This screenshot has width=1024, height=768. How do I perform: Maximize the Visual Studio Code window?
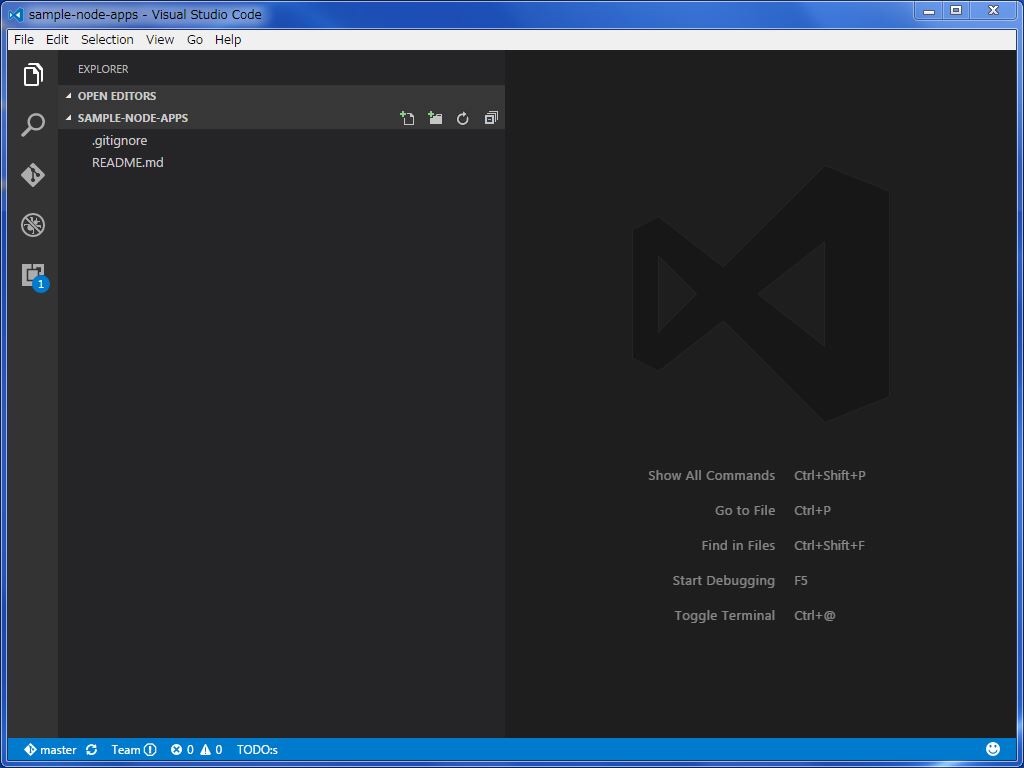pyautogui.click(x=956, y=10)
